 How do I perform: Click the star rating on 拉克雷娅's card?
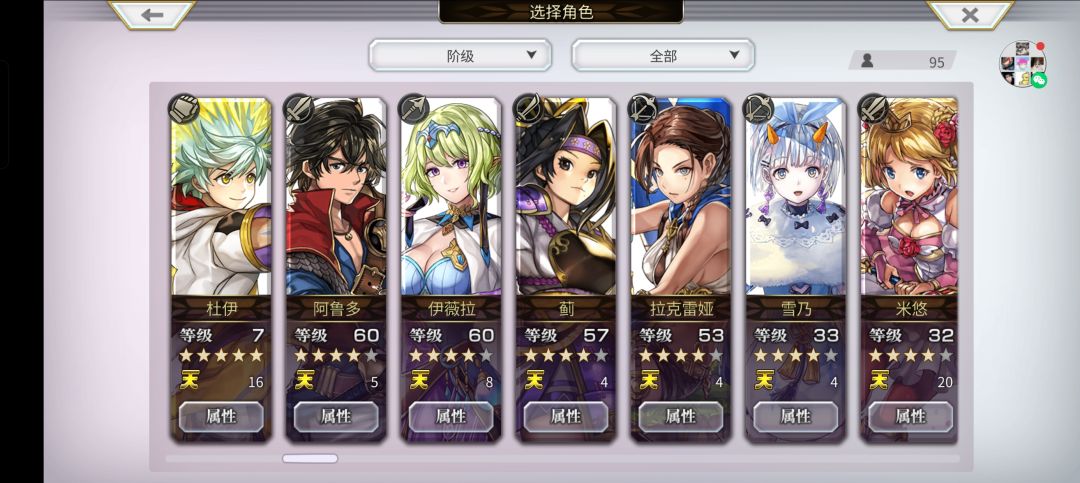coord(681,356)
